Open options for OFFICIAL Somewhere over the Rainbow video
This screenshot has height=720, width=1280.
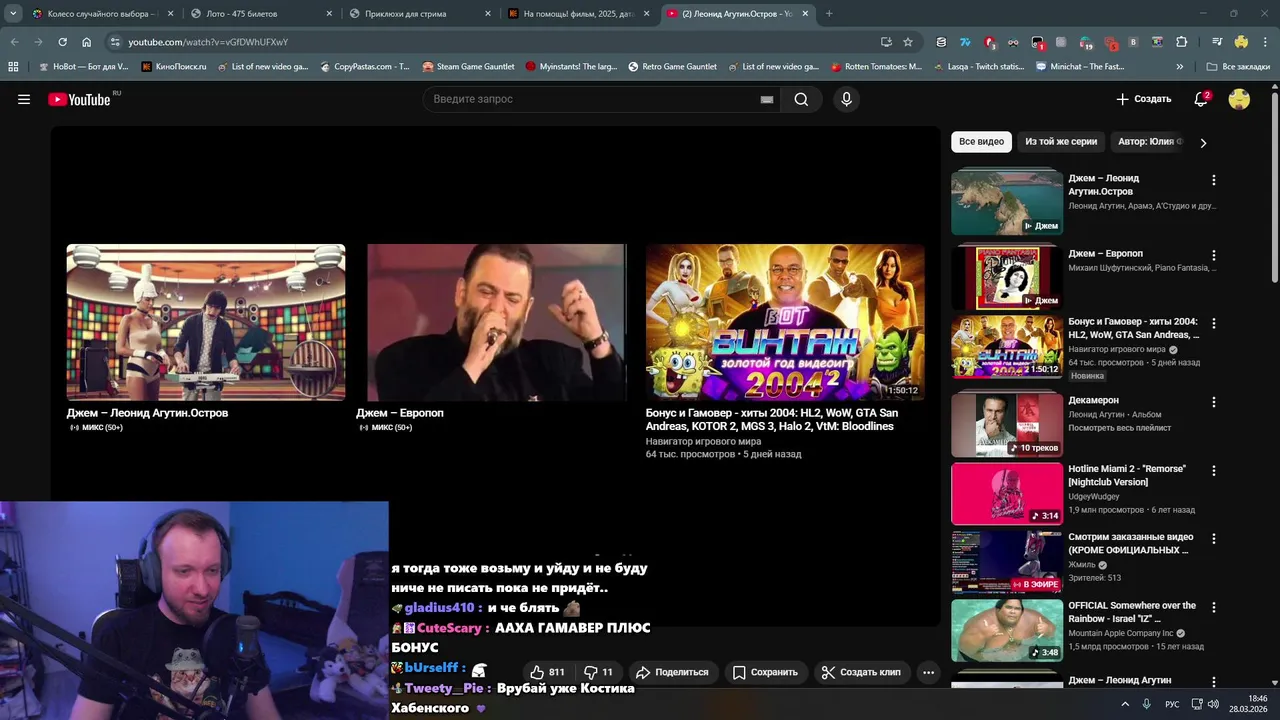pyautogui.click(x=1214, y=607)
